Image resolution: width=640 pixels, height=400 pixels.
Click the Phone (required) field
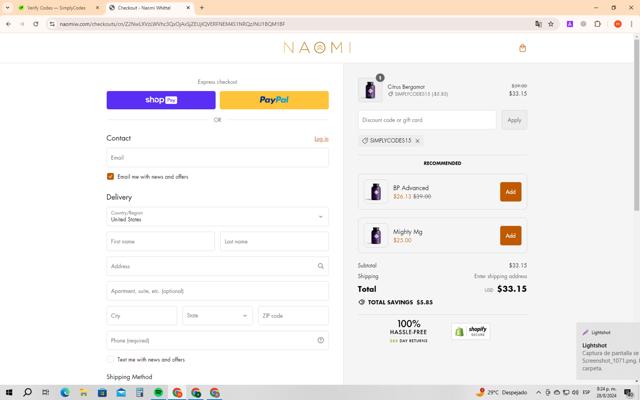(x=217, y=340)
